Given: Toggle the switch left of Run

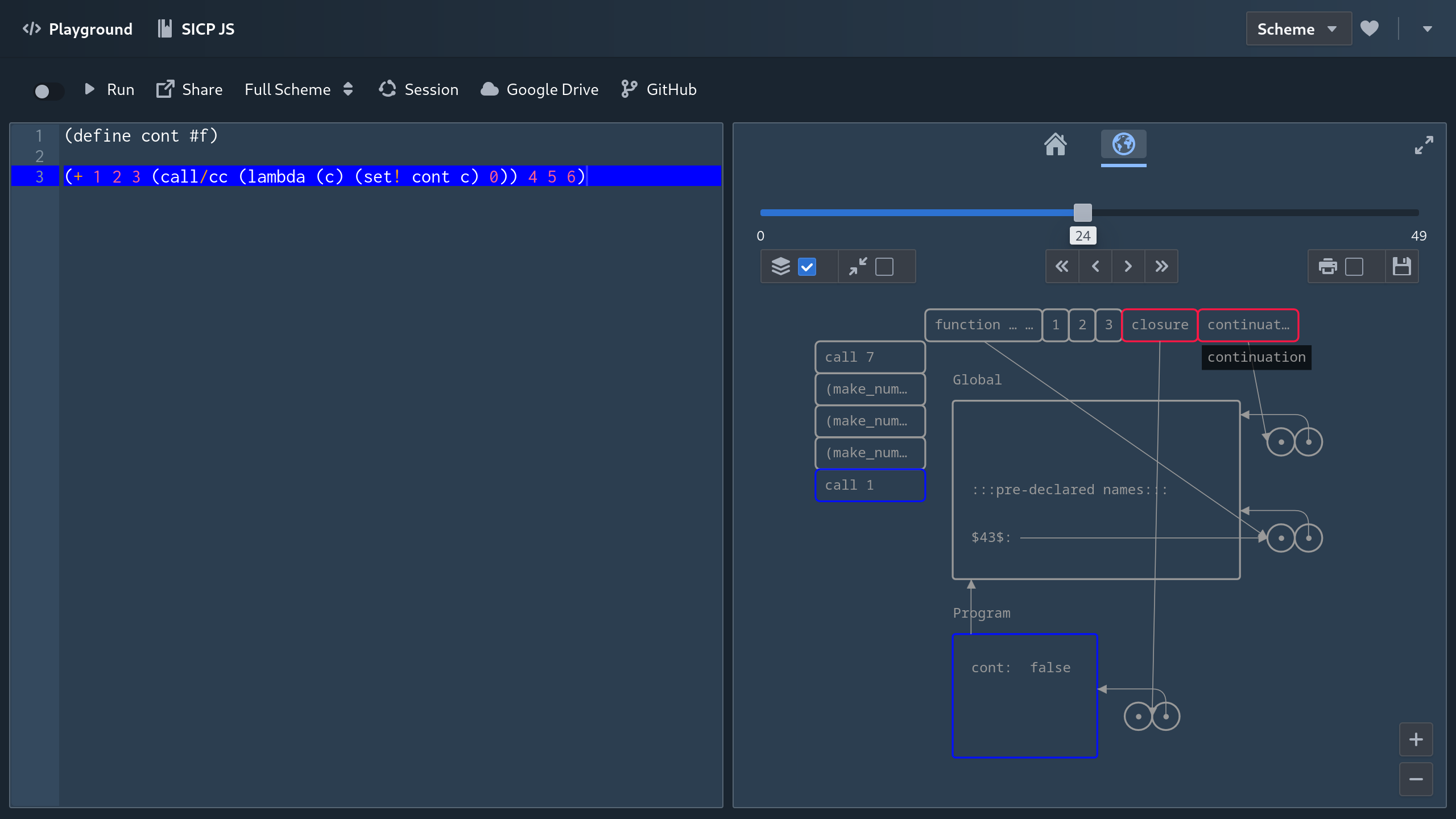Looking at the screenshot, I should (48, 90).
